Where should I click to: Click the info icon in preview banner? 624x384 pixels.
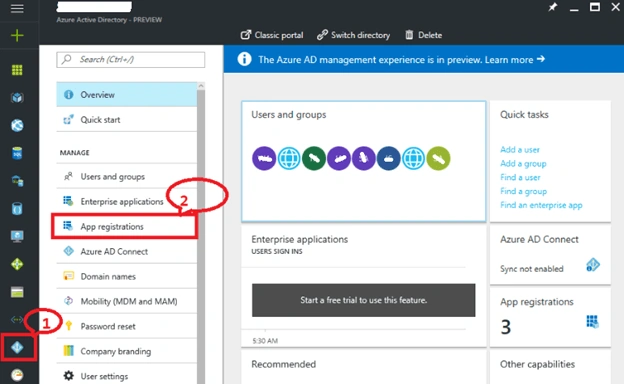(244, 59)
